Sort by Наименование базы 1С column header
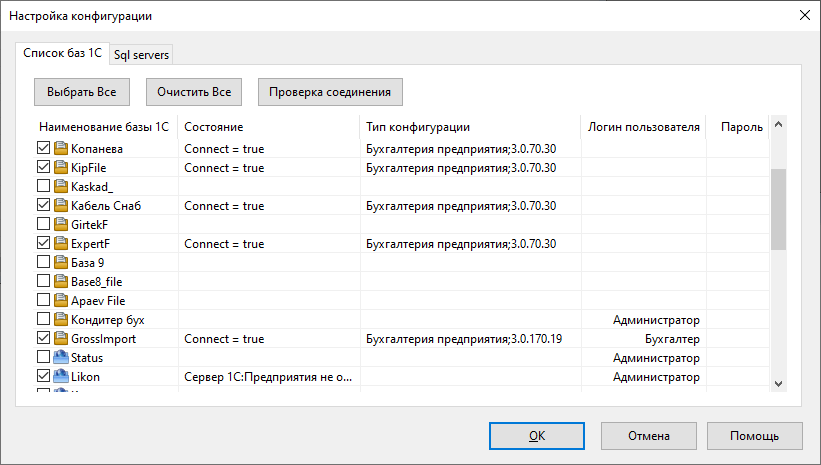The width and height of the screenshot is (821, 465). [x=105, y=127]
